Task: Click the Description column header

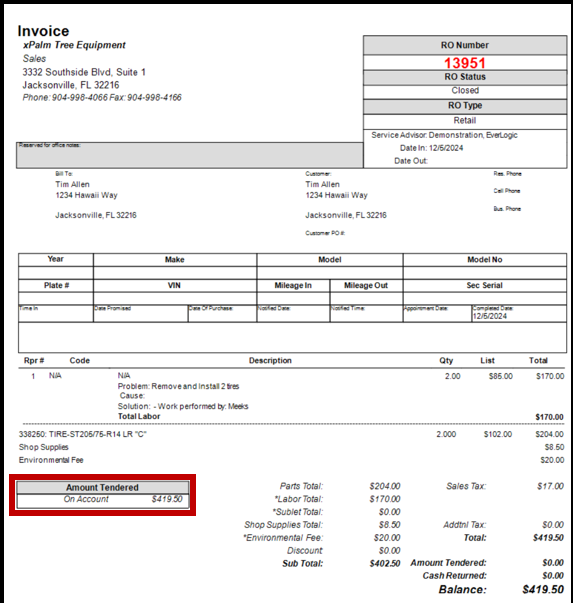Action: pos(270,361)
